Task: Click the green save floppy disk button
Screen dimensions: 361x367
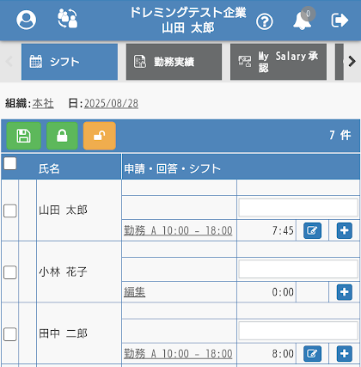Action: tap(24, 136)
